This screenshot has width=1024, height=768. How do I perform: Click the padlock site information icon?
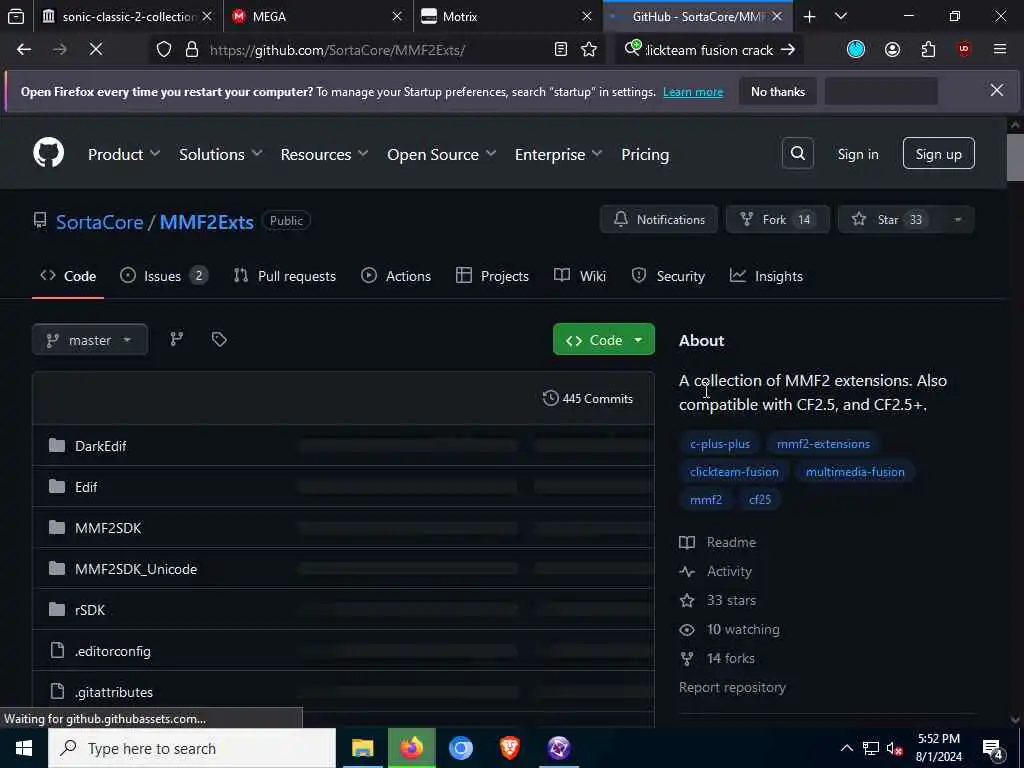[x=191, y=50]
